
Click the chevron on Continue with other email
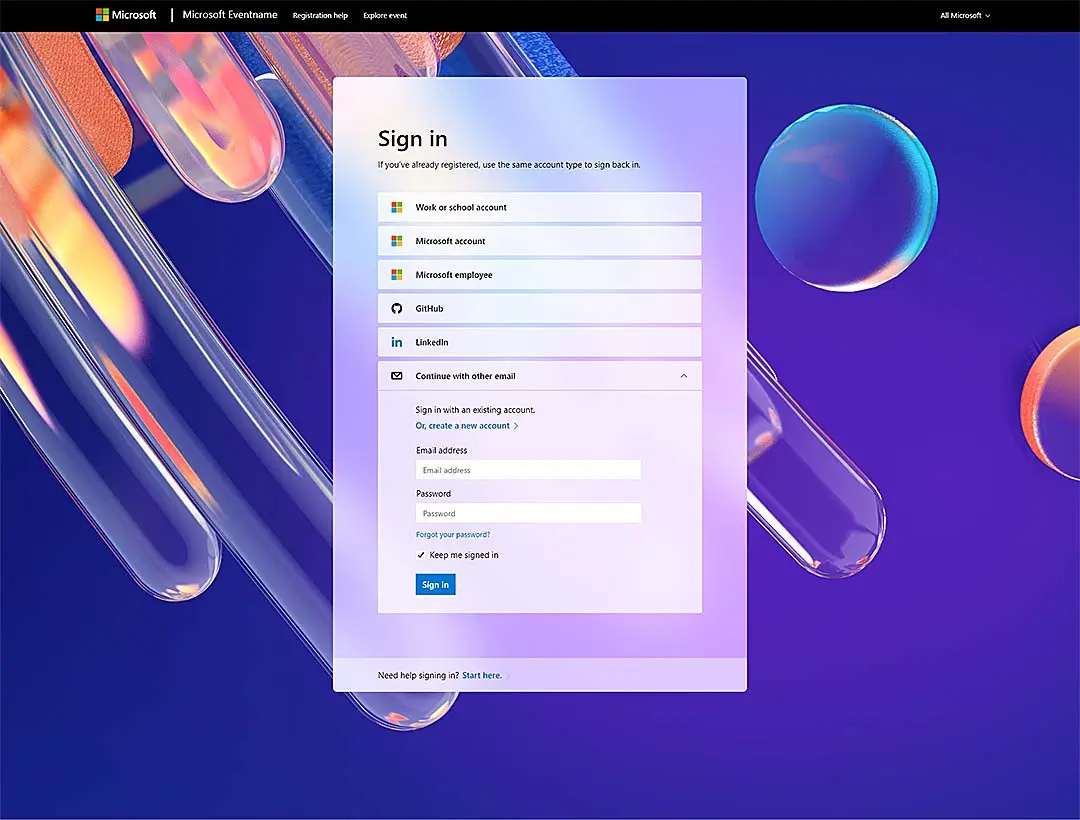(x=684, y=375)
